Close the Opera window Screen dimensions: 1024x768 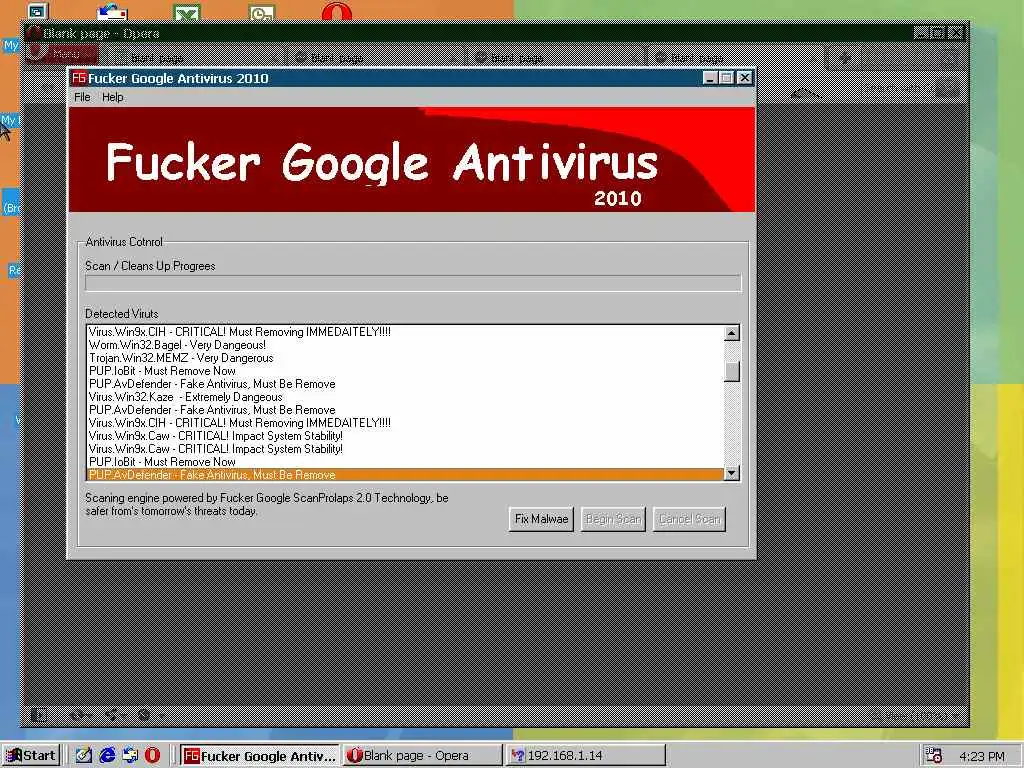955,33
